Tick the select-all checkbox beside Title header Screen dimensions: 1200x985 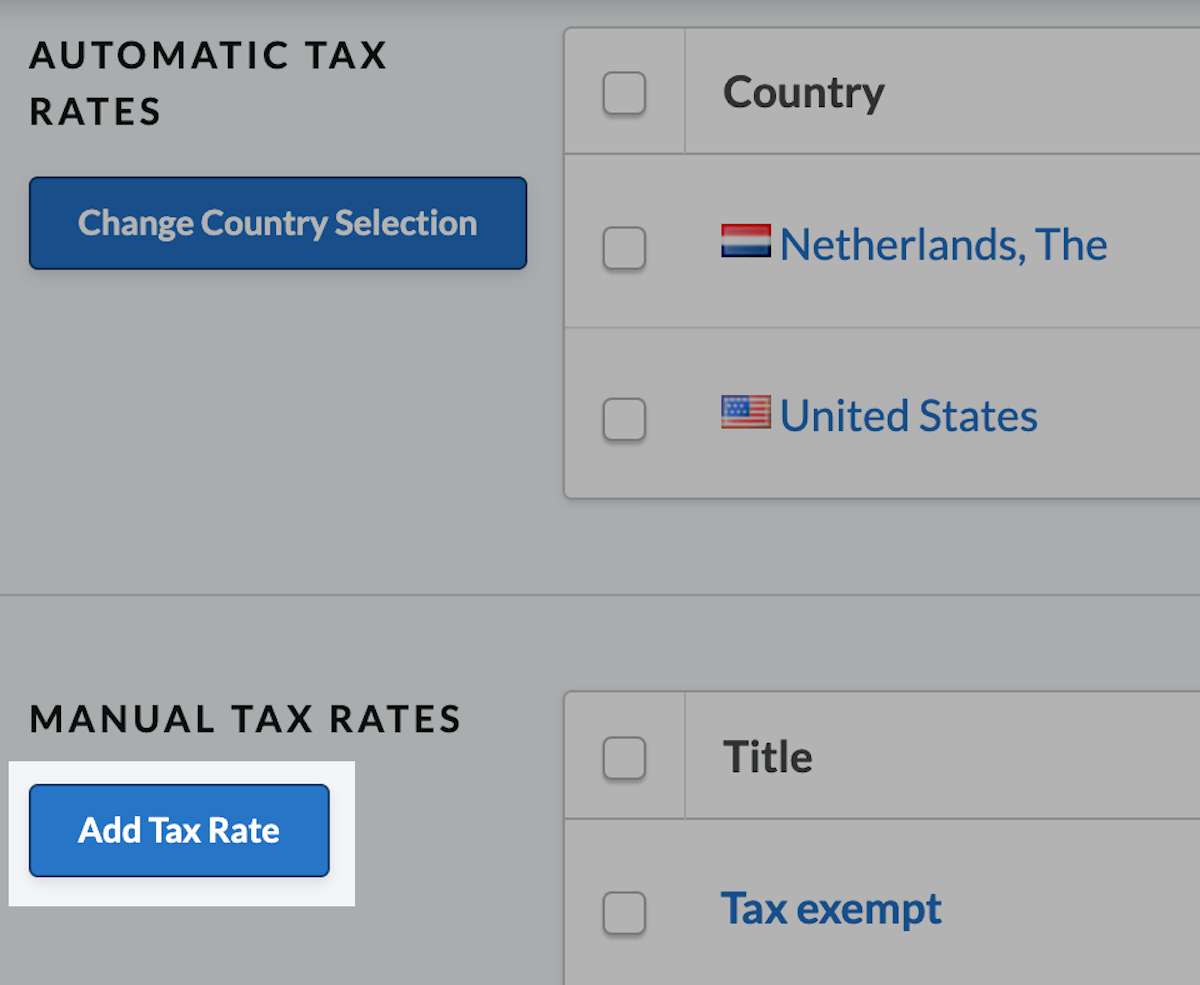click(624, 758)
